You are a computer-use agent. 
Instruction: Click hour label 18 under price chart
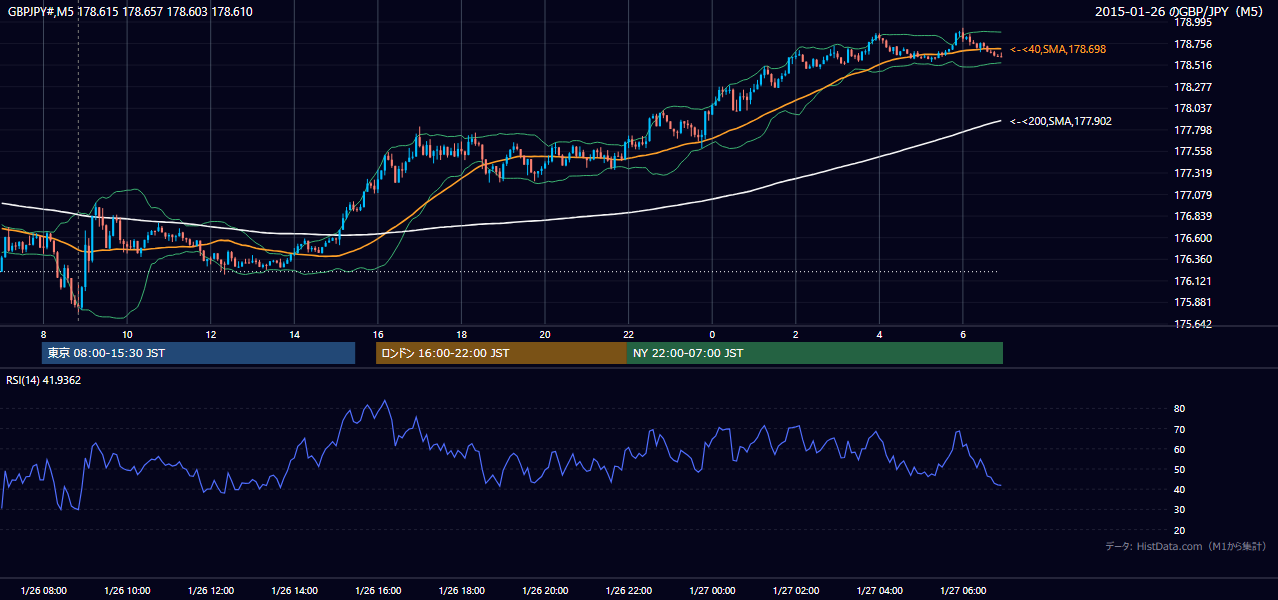461,334
